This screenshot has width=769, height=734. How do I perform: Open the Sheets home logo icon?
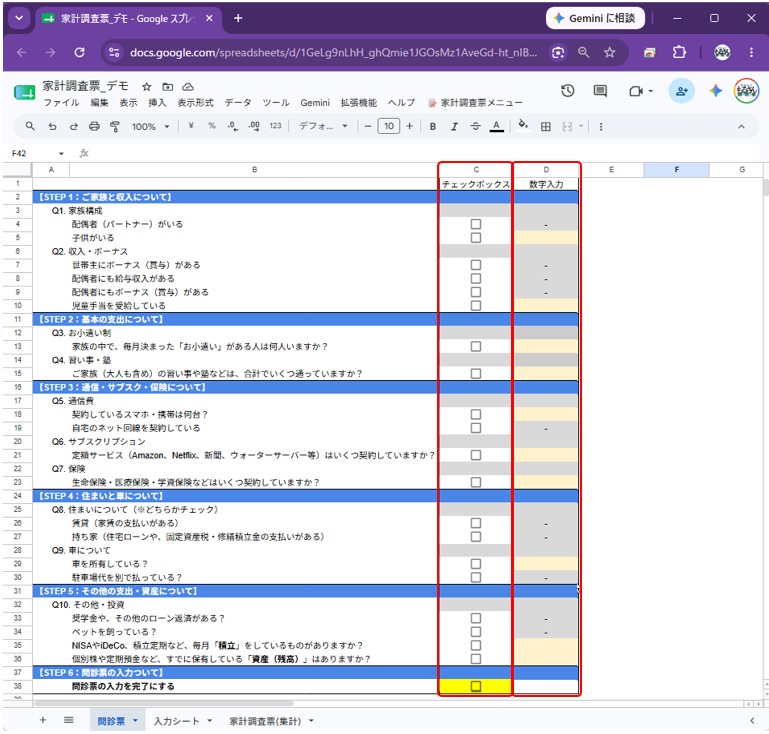(x=24, y=92)
